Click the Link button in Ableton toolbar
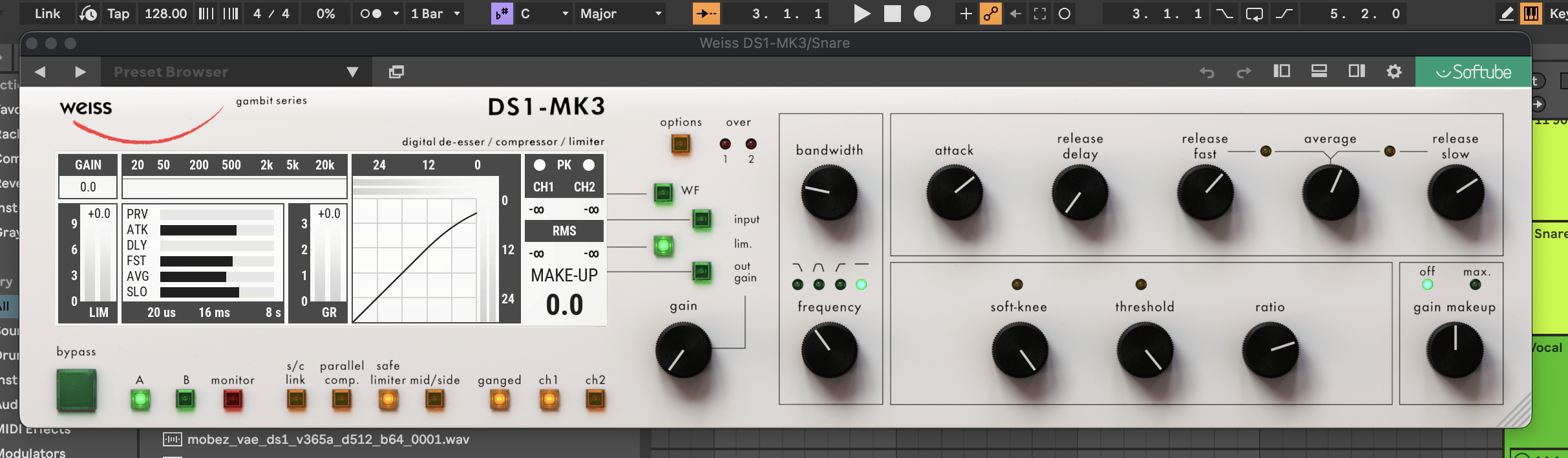This screenshot has height=458, width=1568. [x=47, y=14]
